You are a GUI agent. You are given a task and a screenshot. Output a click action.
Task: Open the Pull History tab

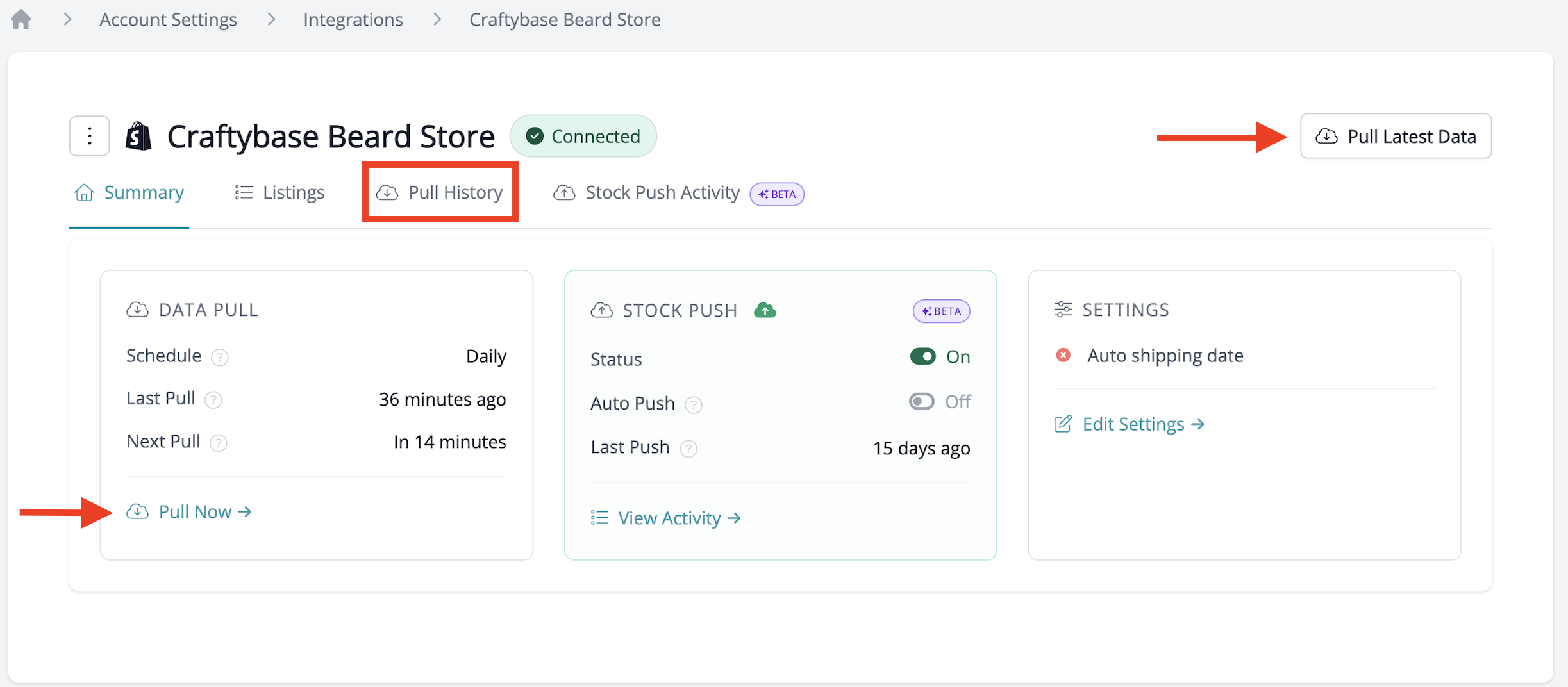(x=439, y=192)
